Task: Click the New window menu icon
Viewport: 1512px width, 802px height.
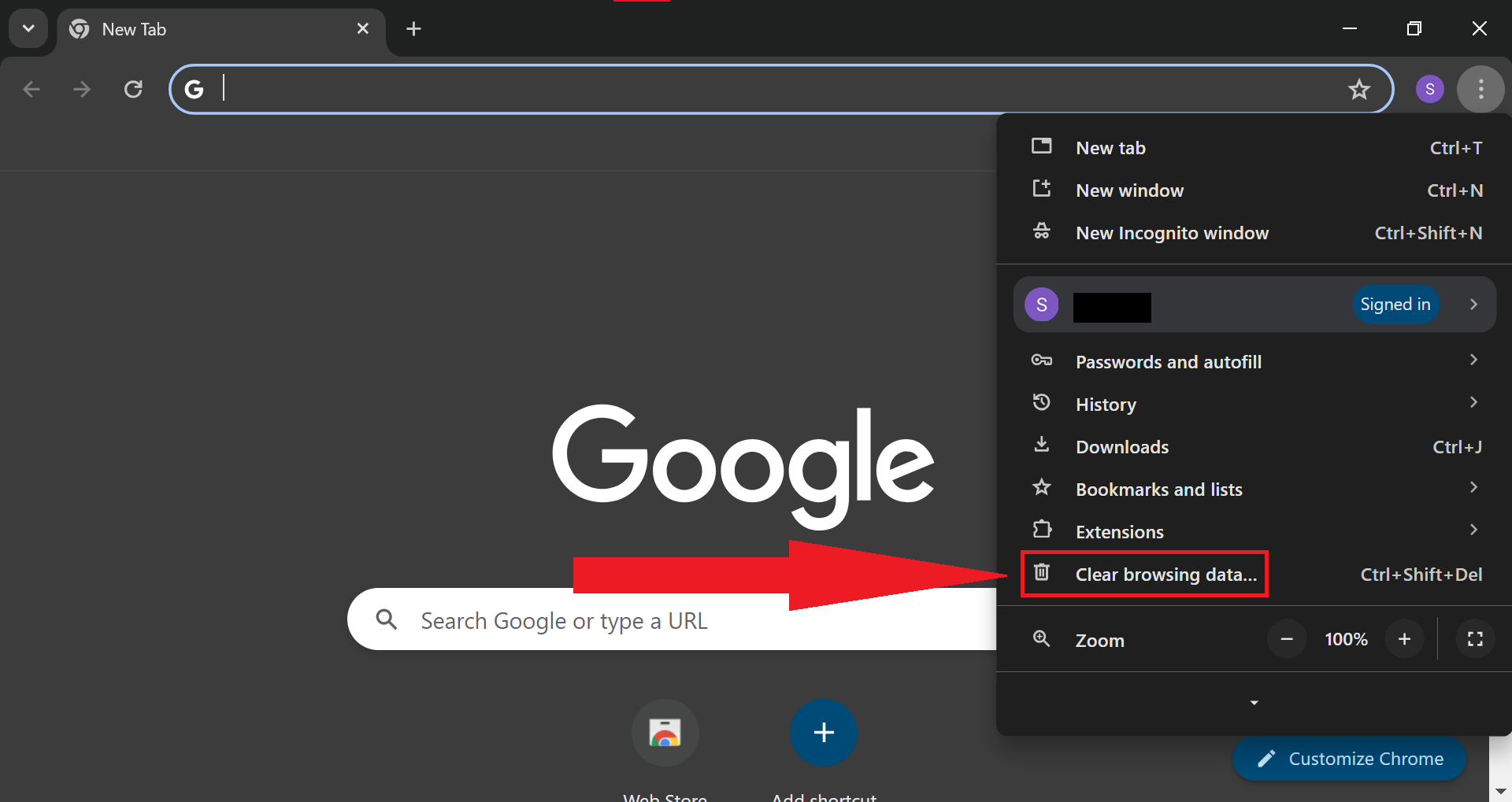Action: (x=1042, y=189)
